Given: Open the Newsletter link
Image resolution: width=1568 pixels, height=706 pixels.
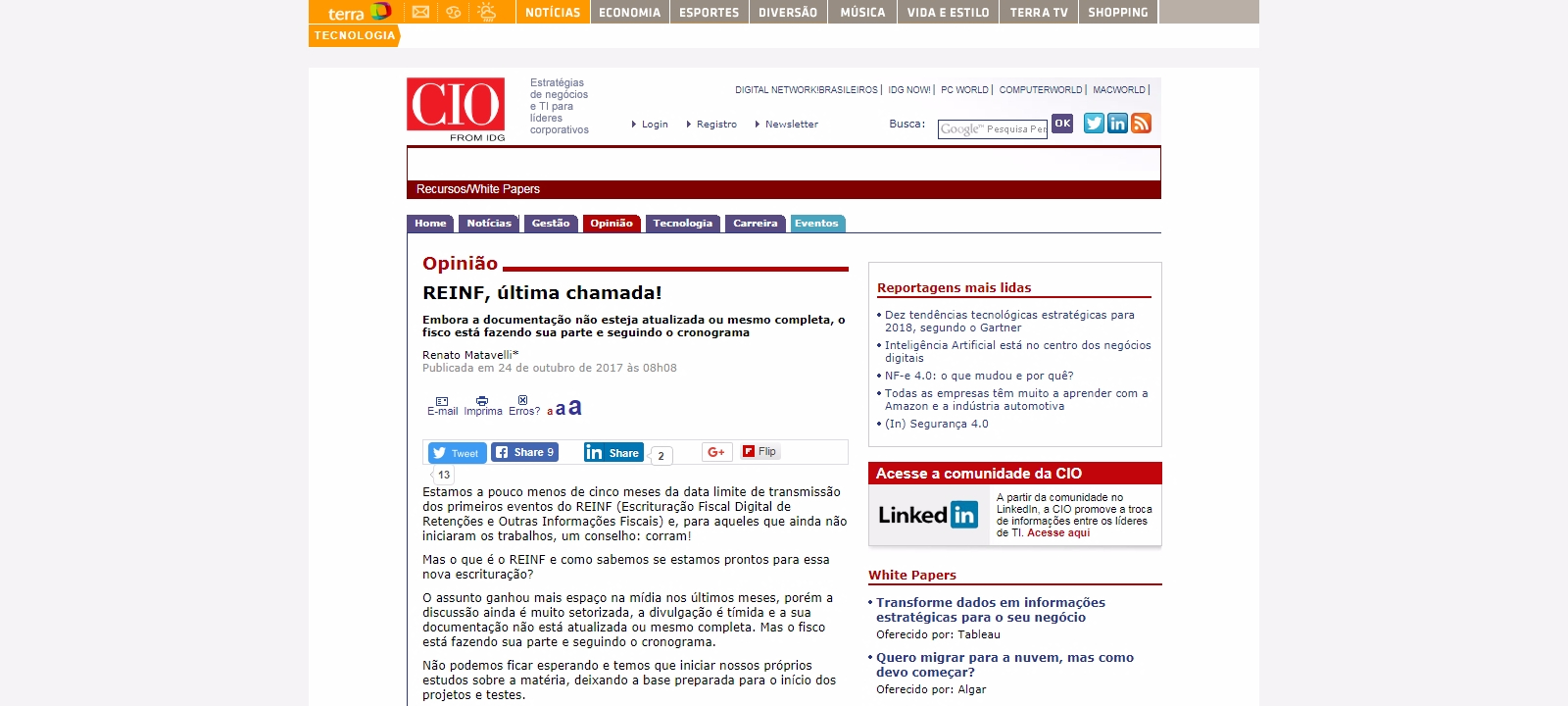Looking at the screenshot, I should coord(792,125).
